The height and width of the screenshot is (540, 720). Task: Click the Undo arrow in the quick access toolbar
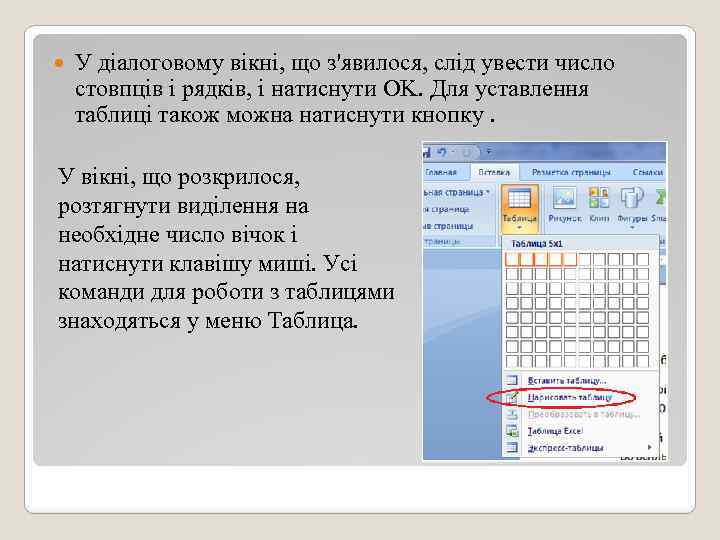pyautogui.click(x=442, y=152)
